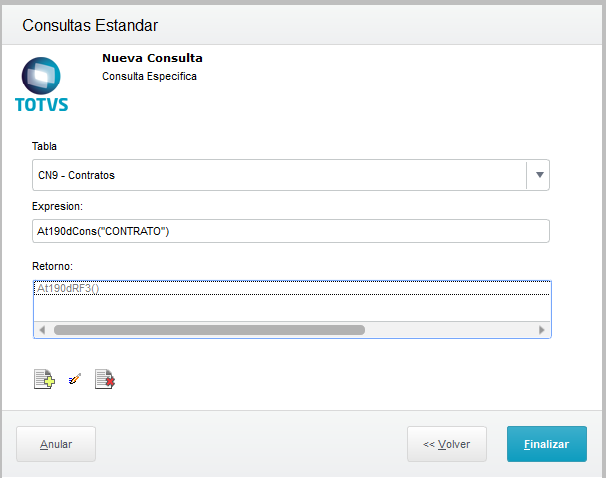Click the Finalizar button

coord(547,444)
